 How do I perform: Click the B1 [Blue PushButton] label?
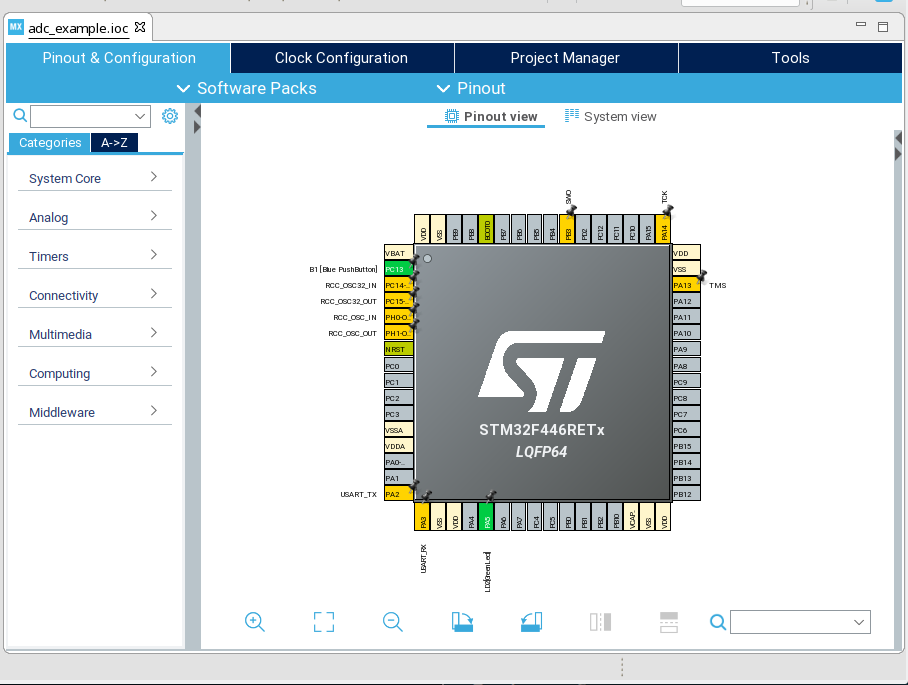[343, 269]
